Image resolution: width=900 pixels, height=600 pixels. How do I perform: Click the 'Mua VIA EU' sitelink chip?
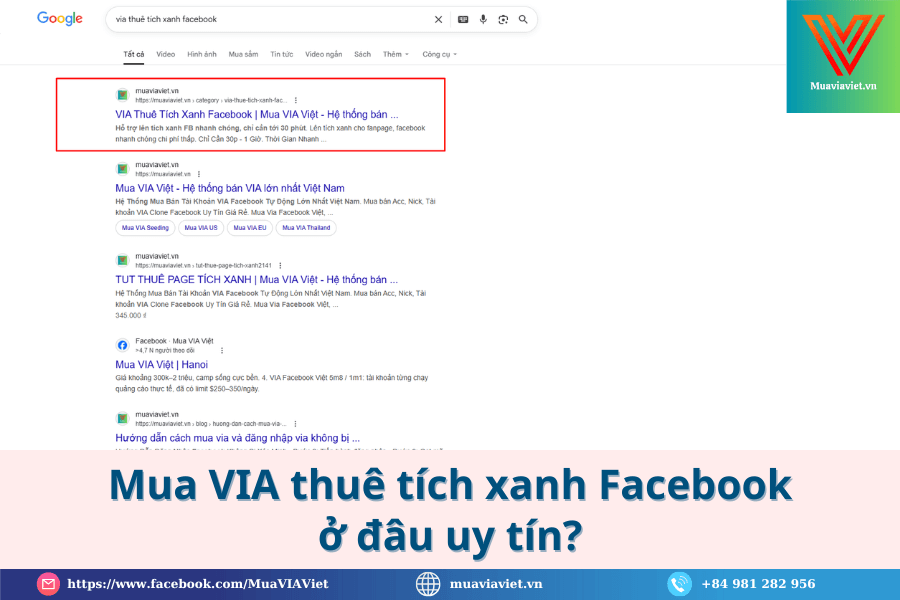pyautogui.click(x=250, y=228)
